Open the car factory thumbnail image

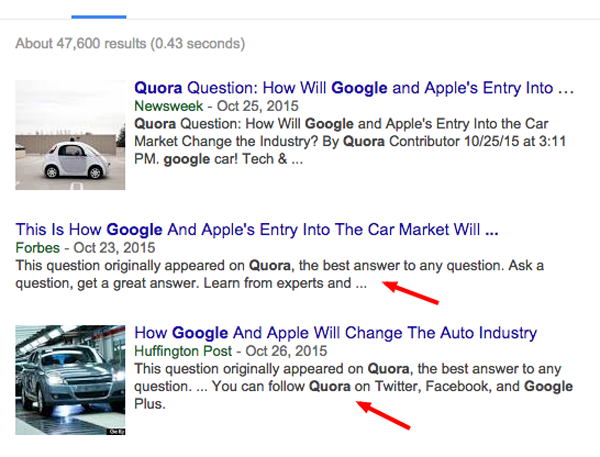pos(69,379)
